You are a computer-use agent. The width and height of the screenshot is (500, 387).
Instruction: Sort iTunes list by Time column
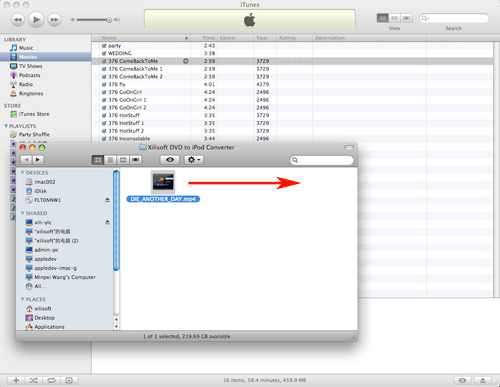204,38
